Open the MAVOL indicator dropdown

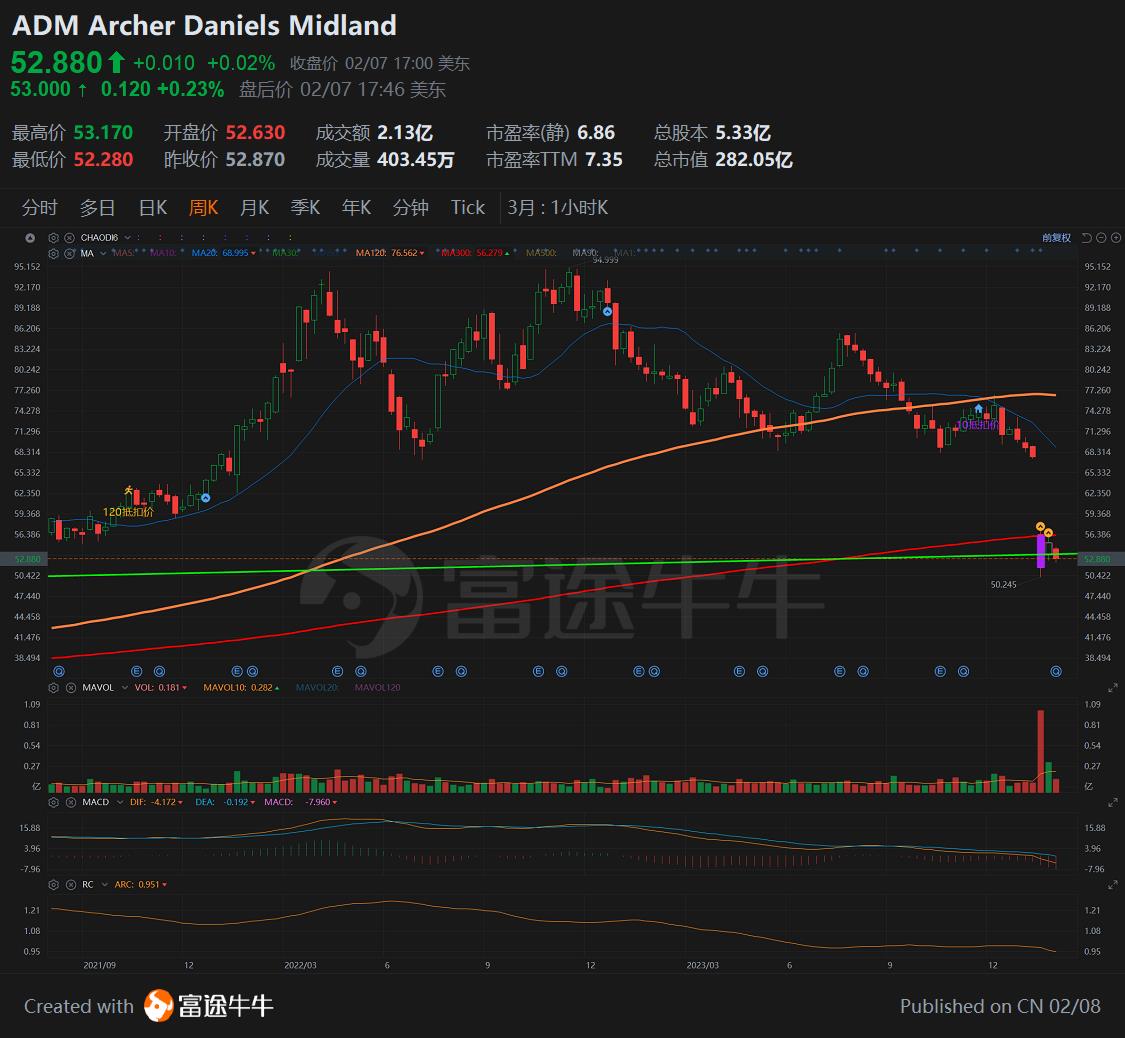(x=124, y=687)
